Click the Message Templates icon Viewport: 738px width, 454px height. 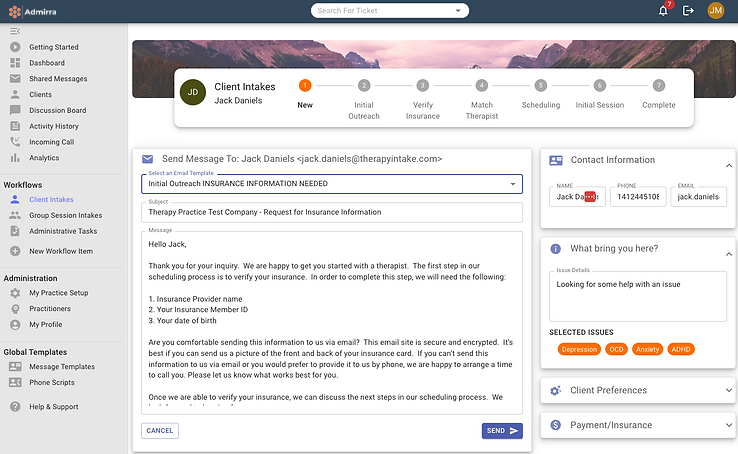pyautogui.click(x=15, y=366)
